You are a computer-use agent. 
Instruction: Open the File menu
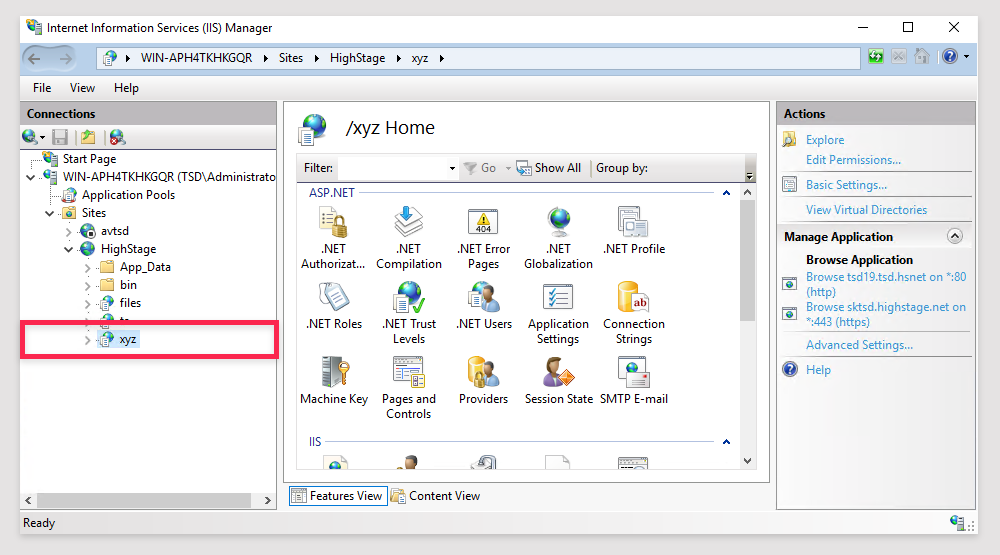42,88
